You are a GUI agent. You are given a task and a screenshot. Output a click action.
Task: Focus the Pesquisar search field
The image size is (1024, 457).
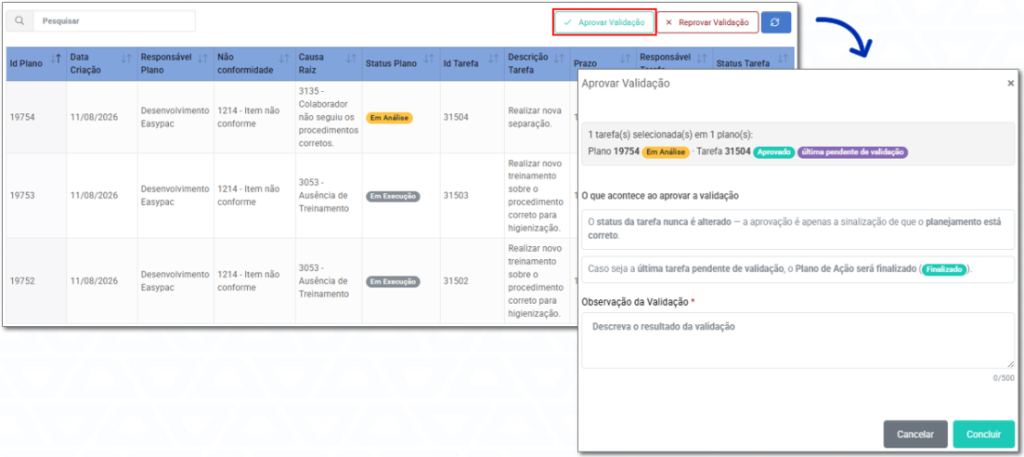coord(114,21)
